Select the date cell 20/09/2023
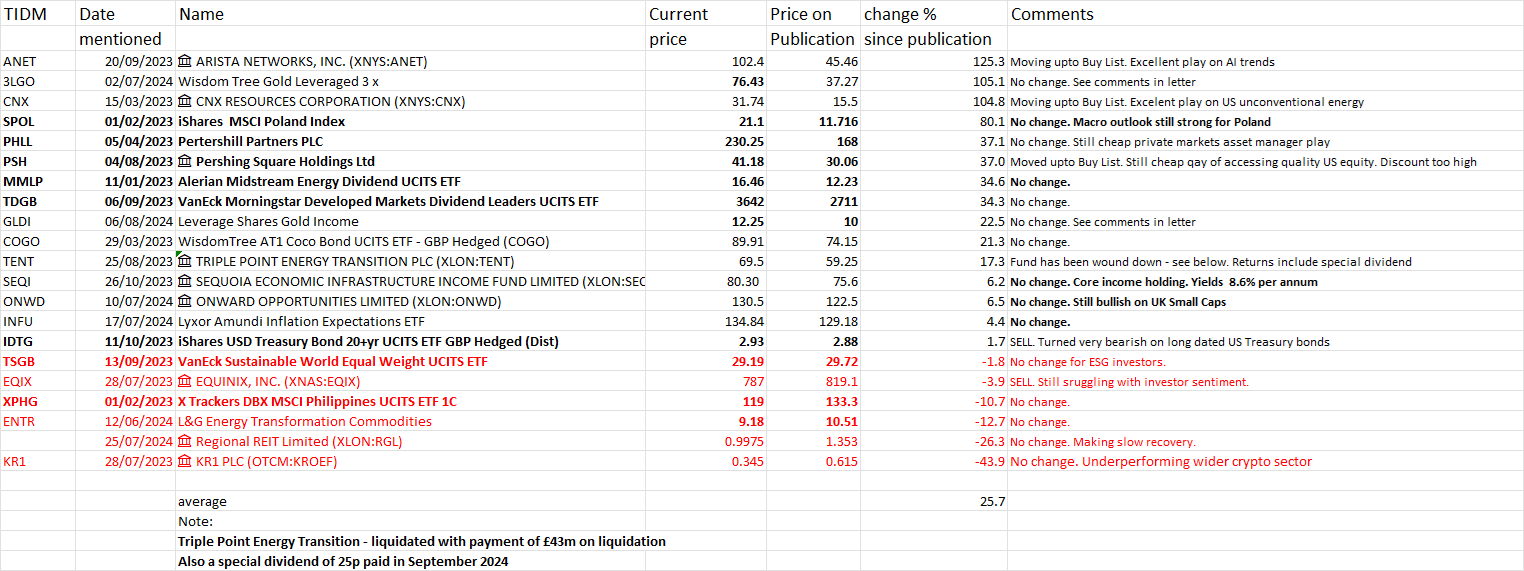 coord(126,62)
